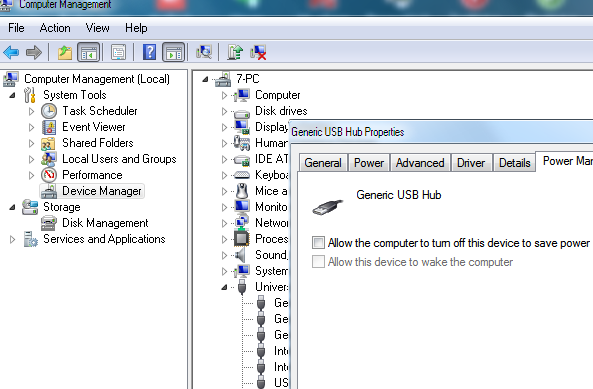Expand the Disk drives device category

click(224, 111)
